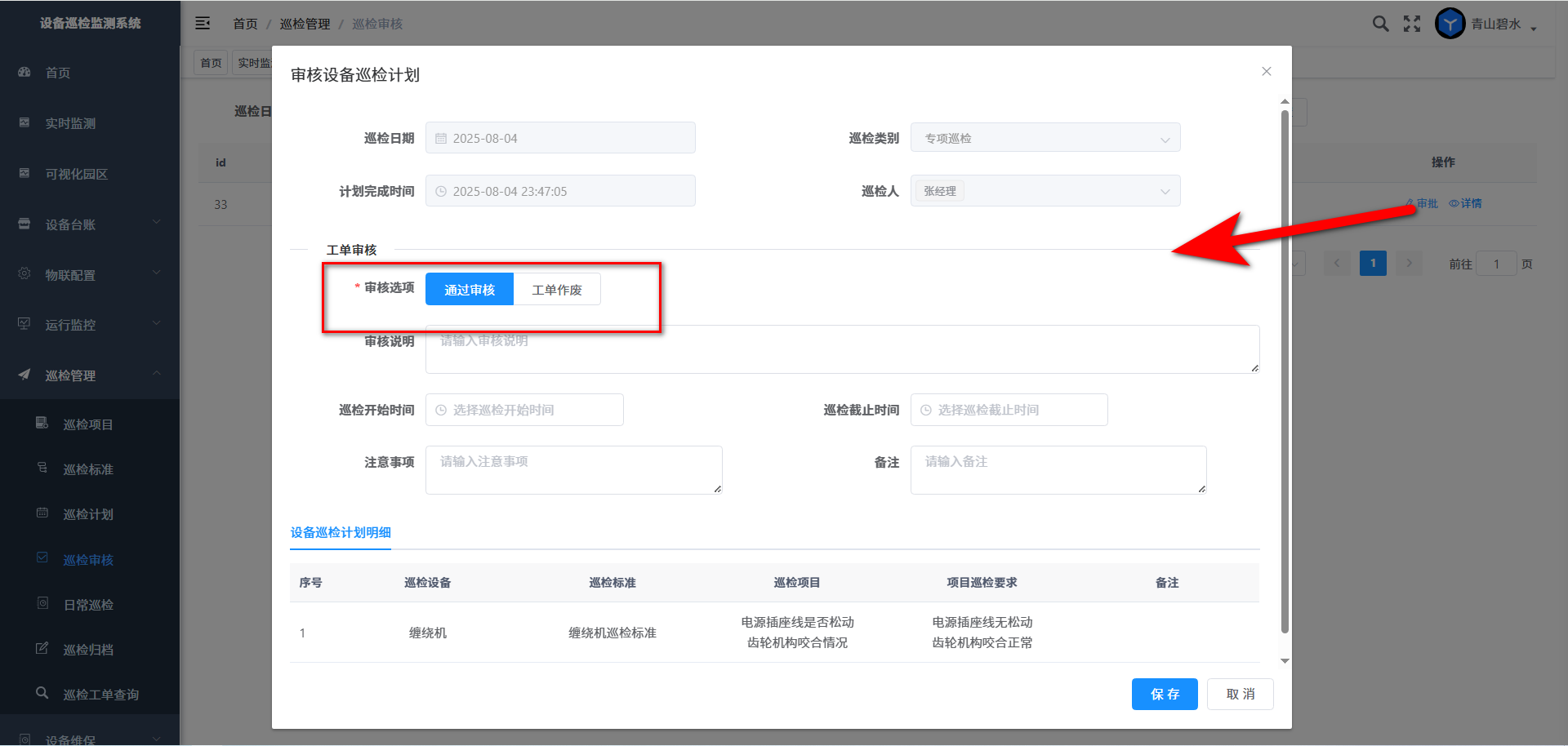Open the 巡检类别 dropdown
This screenshot has width=1568, height=746.
tap(1045, 138)
